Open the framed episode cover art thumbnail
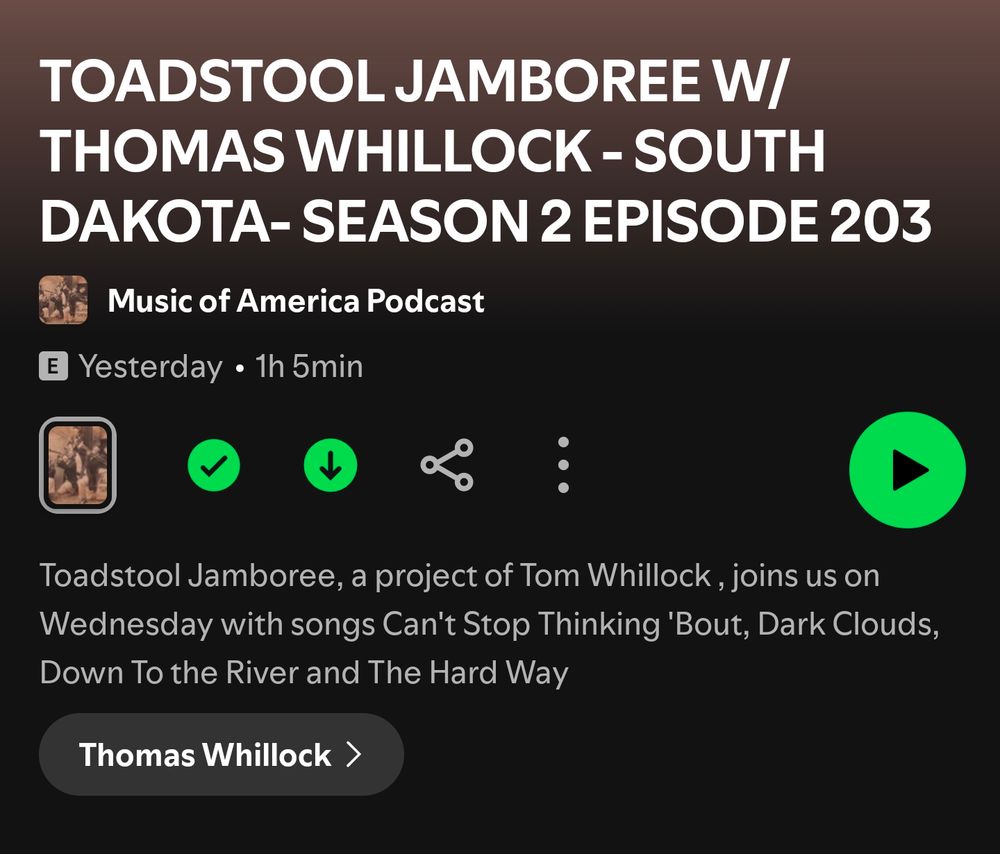 (x=78, y=465)
